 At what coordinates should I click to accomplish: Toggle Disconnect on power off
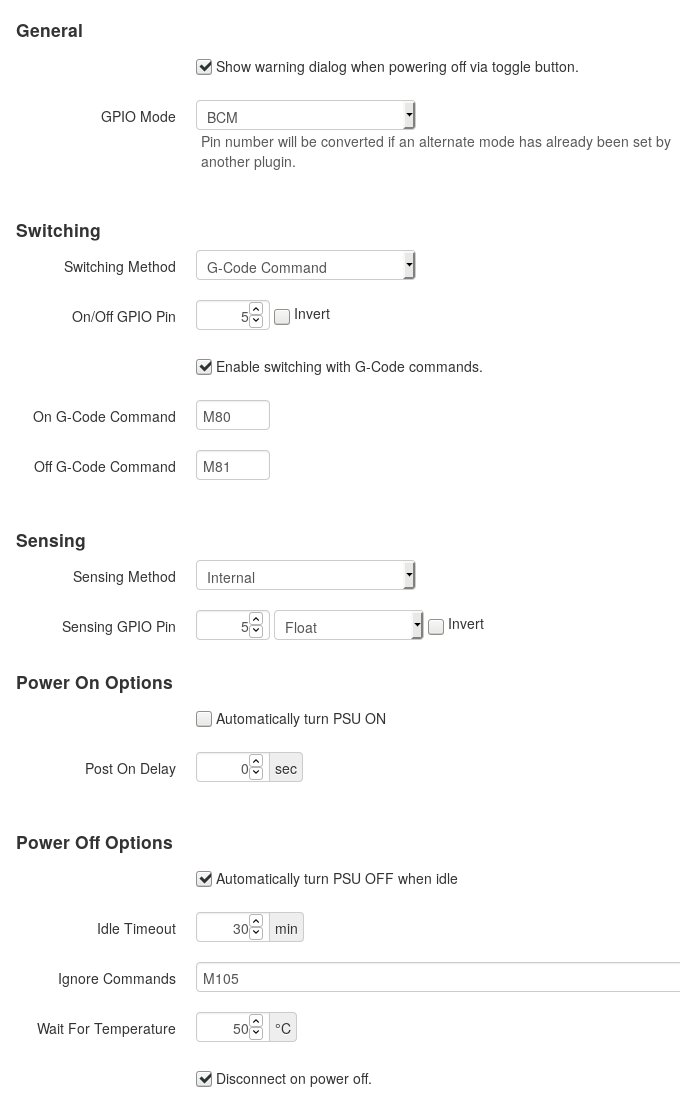click(204, 1079)
